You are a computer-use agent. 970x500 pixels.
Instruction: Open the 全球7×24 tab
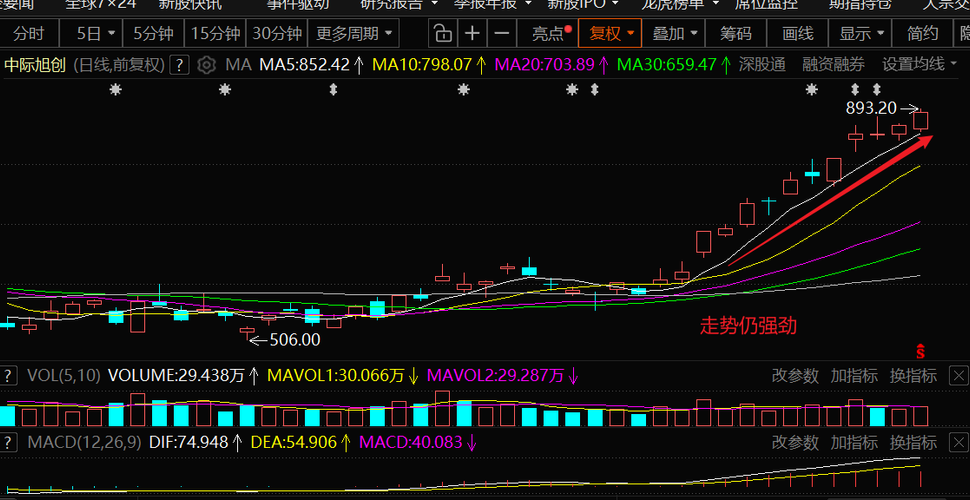point(101,5)
